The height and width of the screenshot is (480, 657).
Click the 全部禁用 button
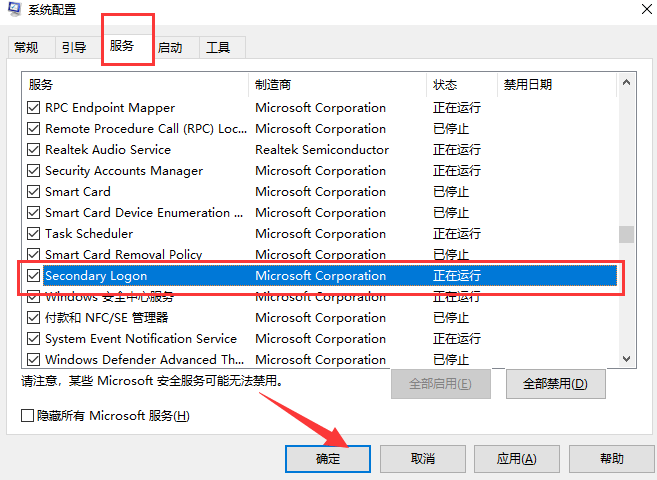pos(554,383)
